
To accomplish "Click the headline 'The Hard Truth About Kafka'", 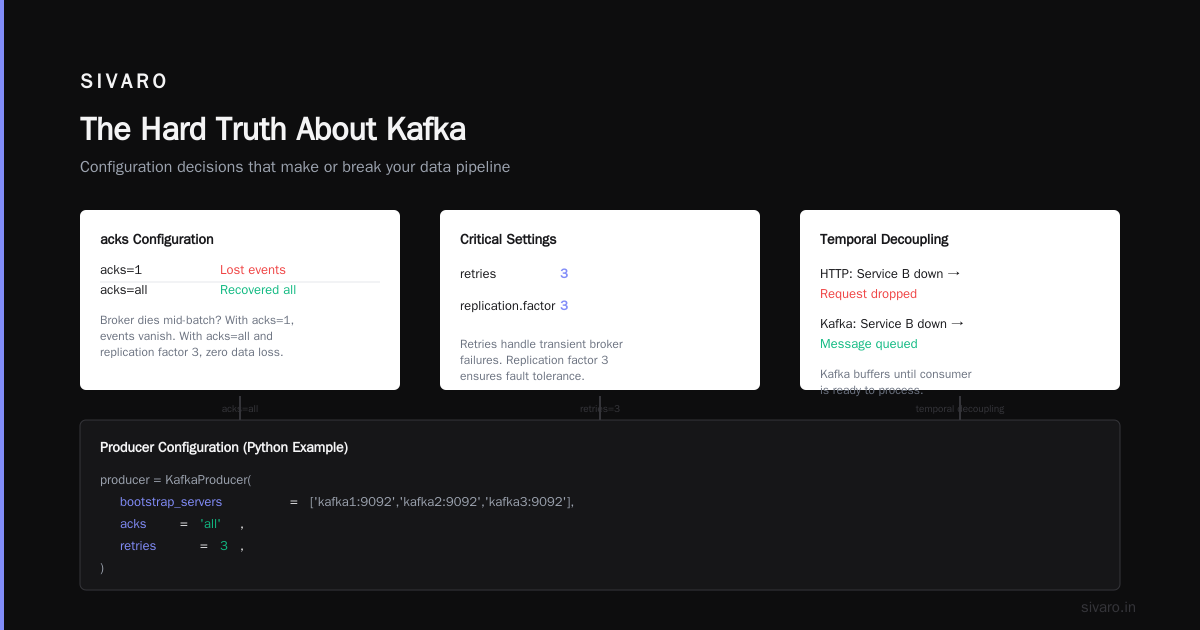I will (x=273, y=129).
